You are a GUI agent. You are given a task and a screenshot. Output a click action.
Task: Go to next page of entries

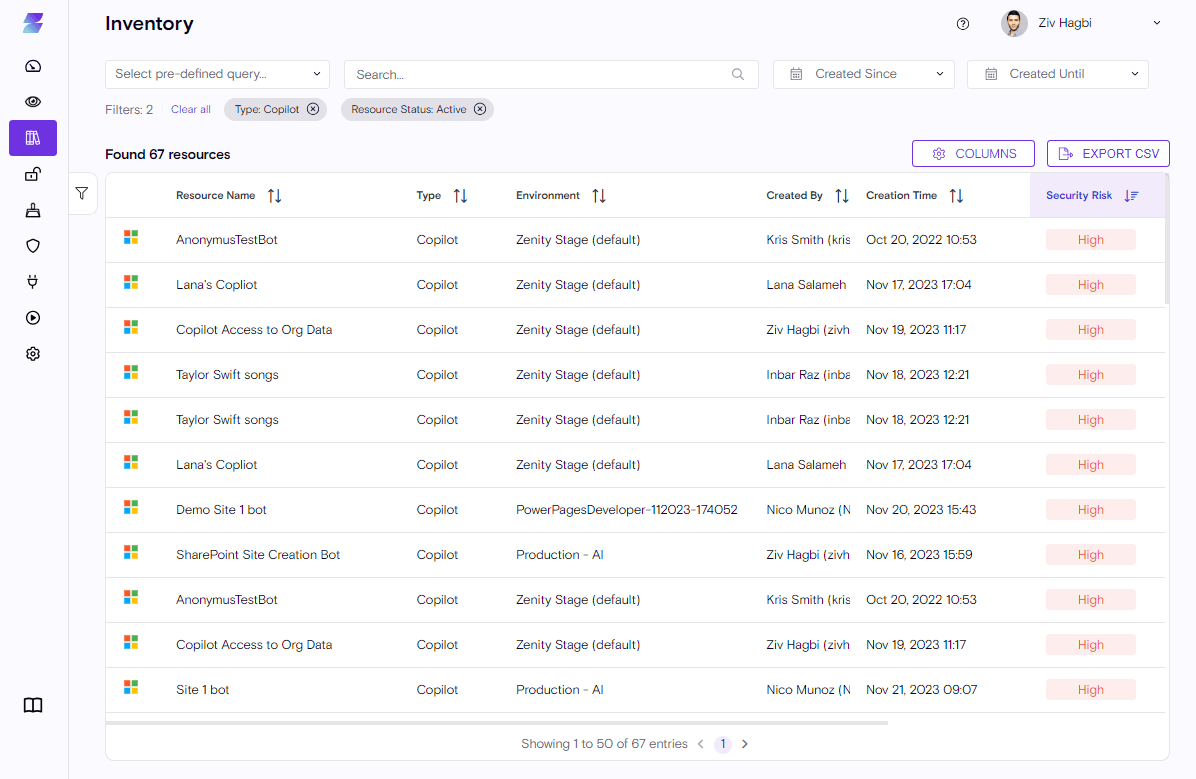coord(745,744)
